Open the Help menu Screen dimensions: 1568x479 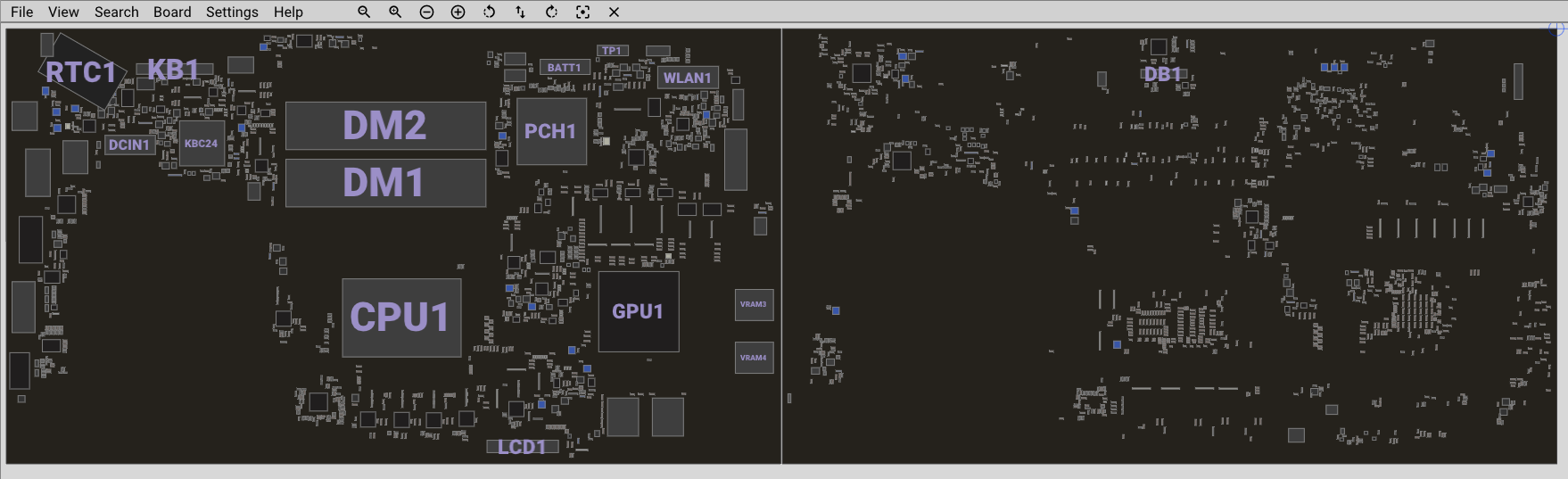point(288,12)
